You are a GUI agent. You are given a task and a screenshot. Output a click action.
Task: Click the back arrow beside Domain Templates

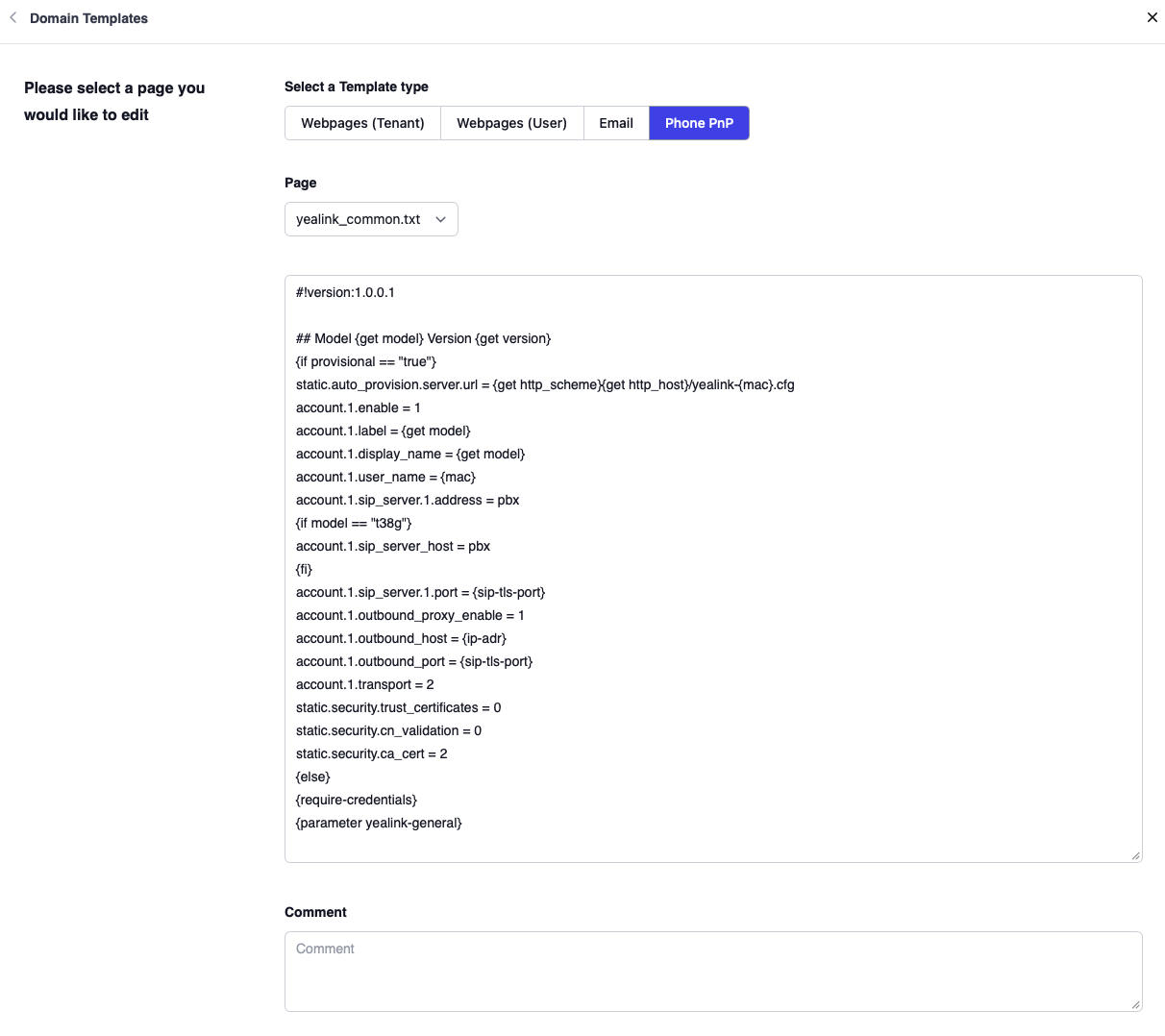pyautogui.click(x=11, y=17)
